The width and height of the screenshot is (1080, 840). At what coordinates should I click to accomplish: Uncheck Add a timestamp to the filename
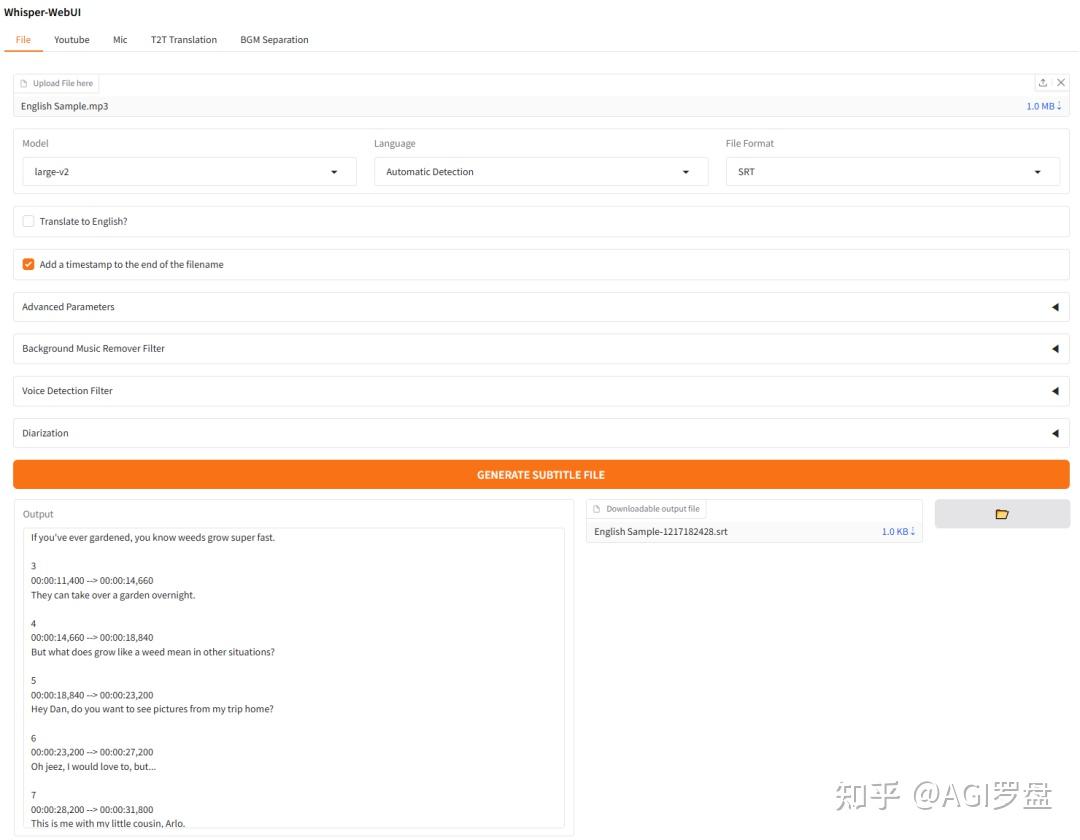pos(28,265)
